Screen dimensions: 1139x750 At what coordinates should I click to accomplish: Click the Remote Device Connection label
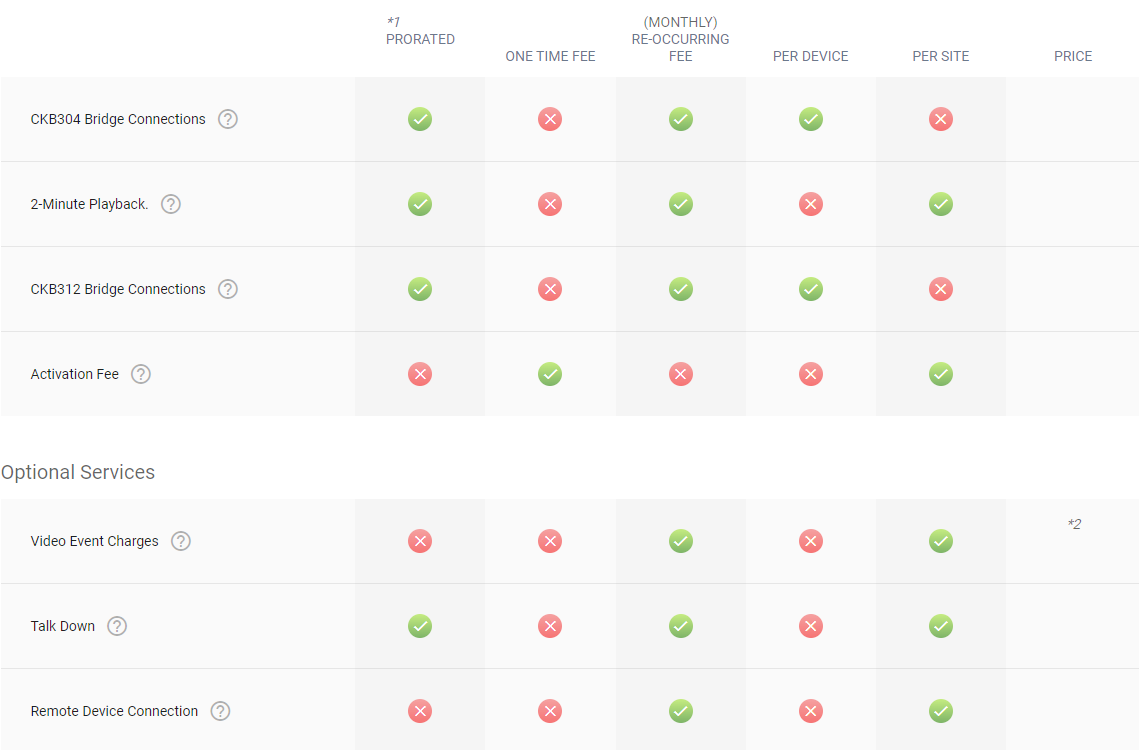(x=114, y=711)
